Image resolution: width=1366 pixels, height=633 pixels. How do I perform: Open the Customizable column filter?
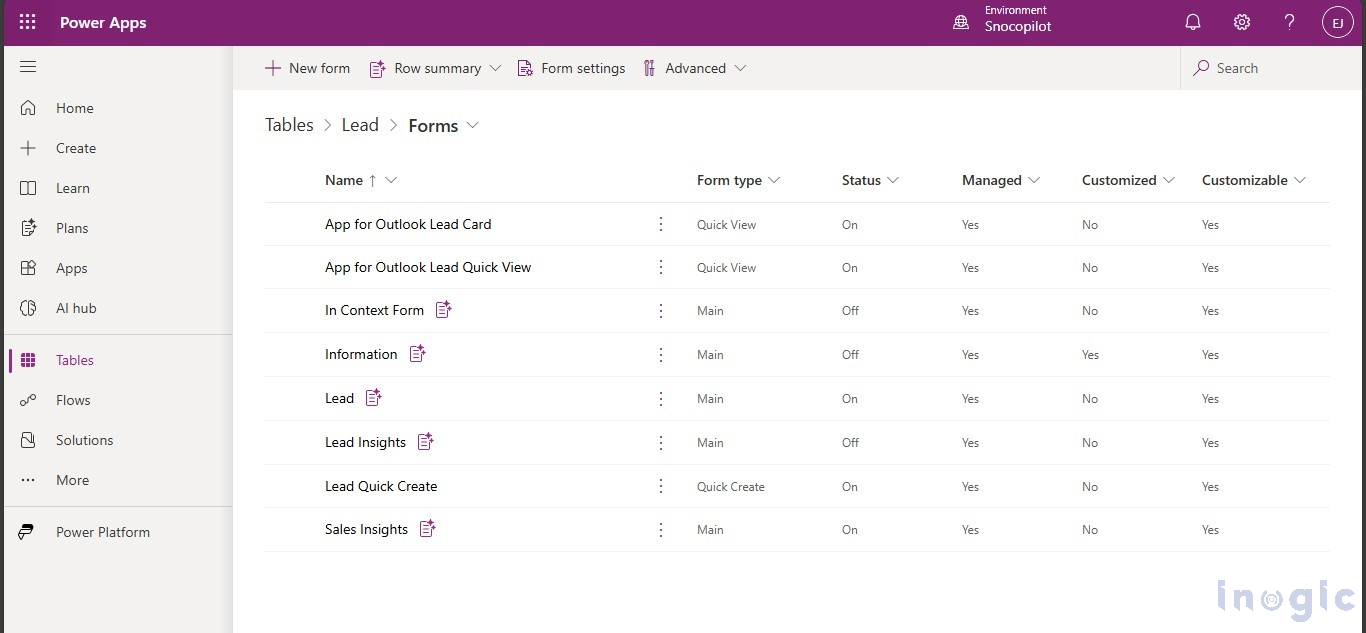1300,180
